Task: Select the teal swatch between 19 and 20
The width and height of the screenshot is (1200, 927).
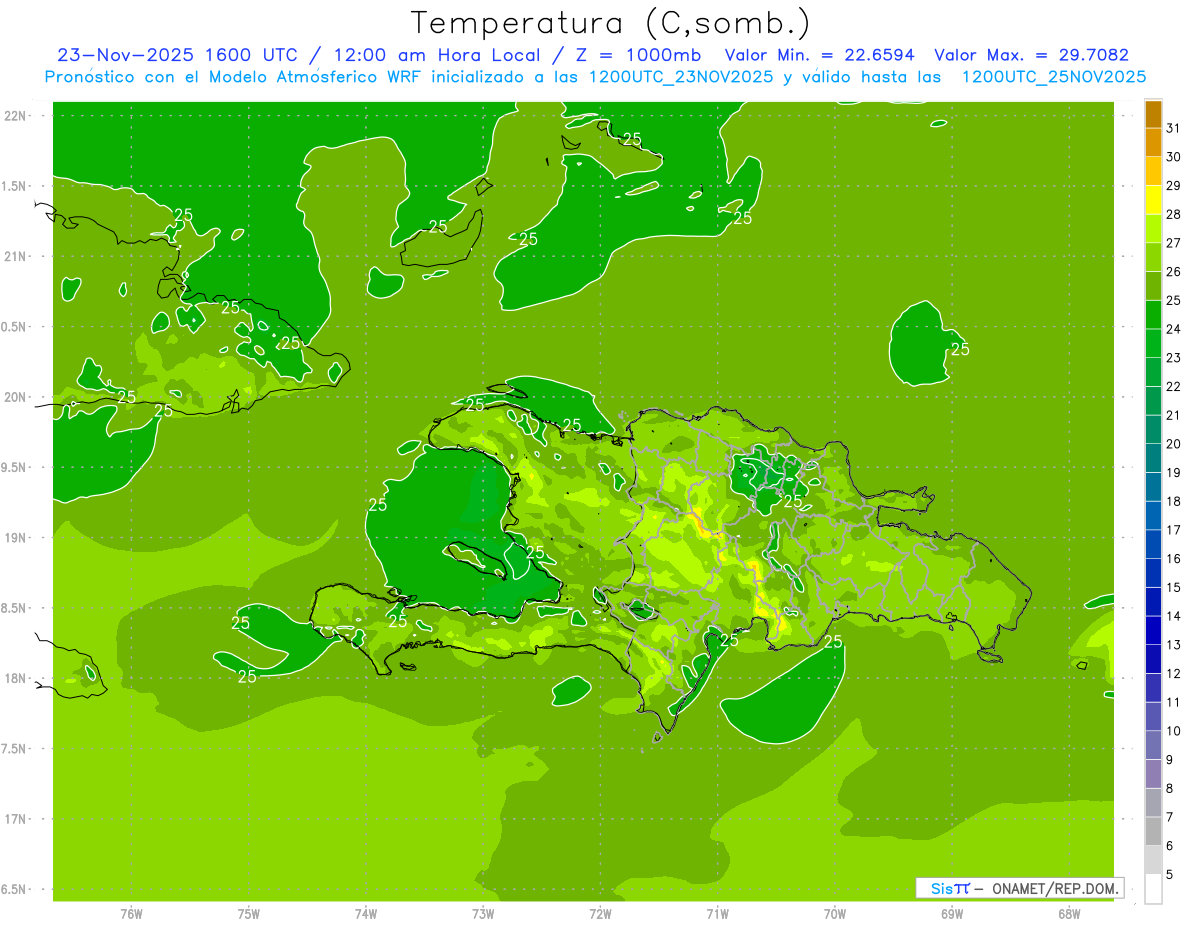Action: [x=1153, y=459]
